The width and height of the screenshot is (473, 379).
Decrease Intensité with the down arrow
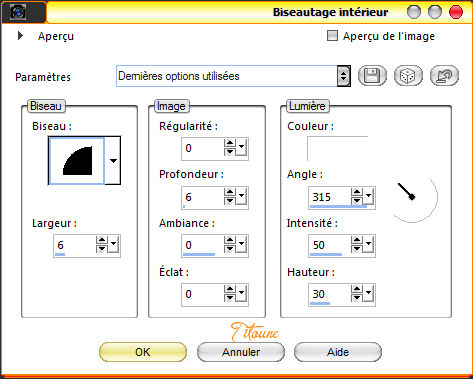357,249
